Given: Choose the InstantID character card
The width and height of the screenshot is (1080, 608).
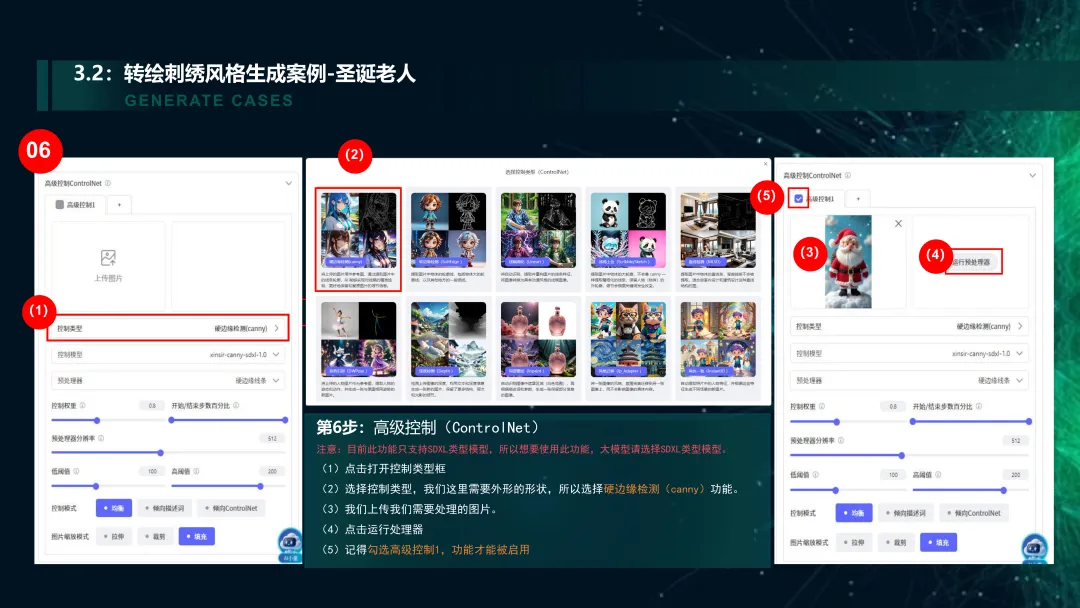Looking at the screenshot, I should (x=718, y=350).
